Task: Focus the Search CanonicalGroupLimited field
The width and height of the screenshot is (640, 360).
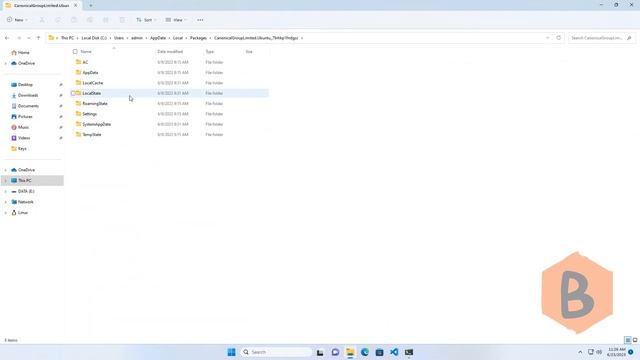Action: coord(601,38)
